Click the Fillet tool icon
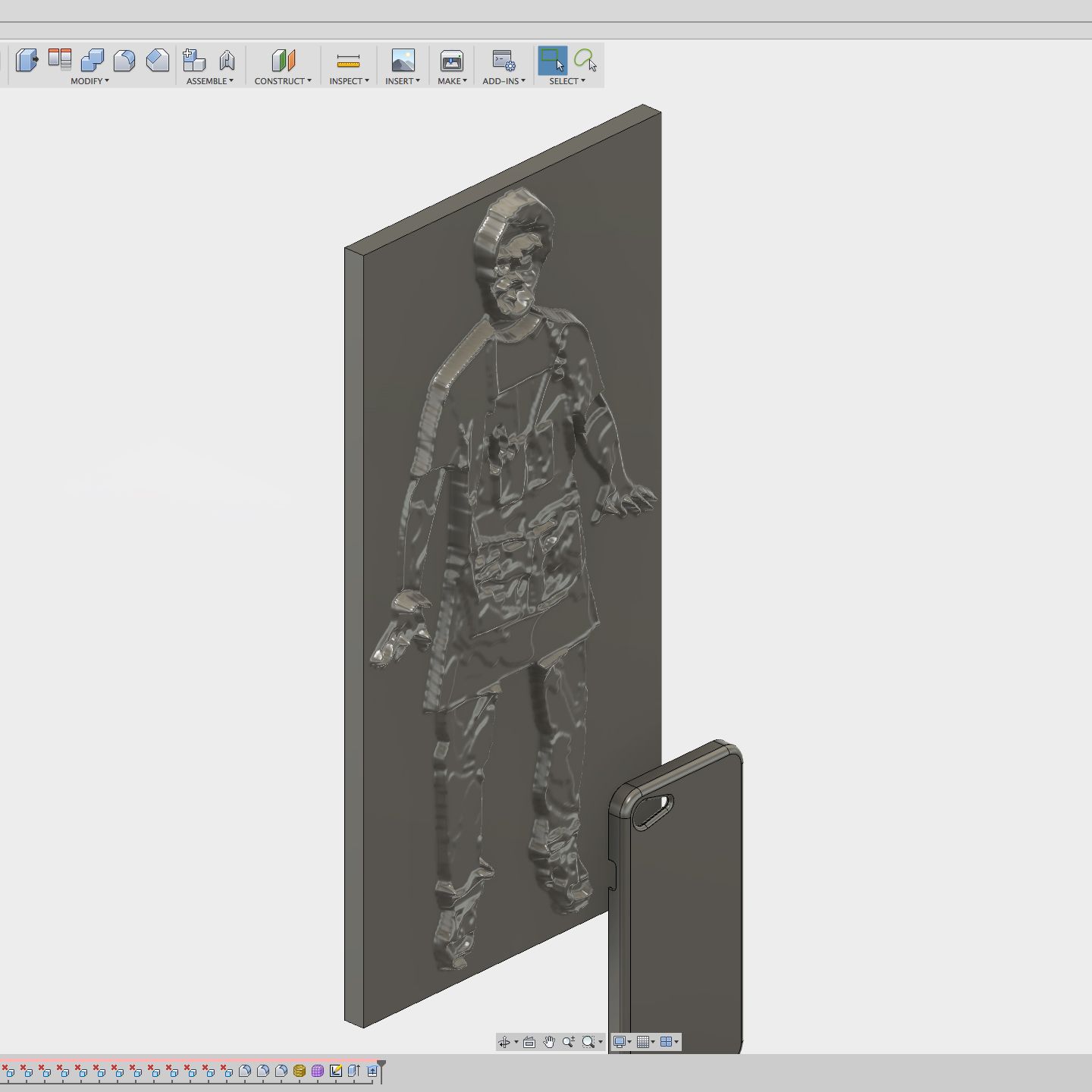 [124, 60]
